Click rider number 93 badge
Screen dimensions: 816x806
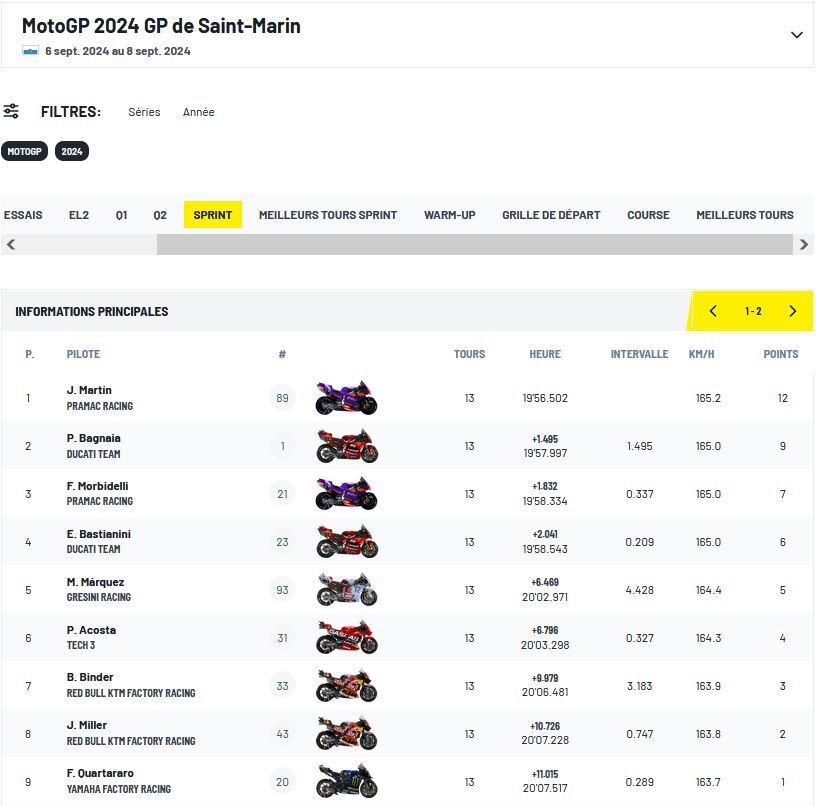(282, 590)
